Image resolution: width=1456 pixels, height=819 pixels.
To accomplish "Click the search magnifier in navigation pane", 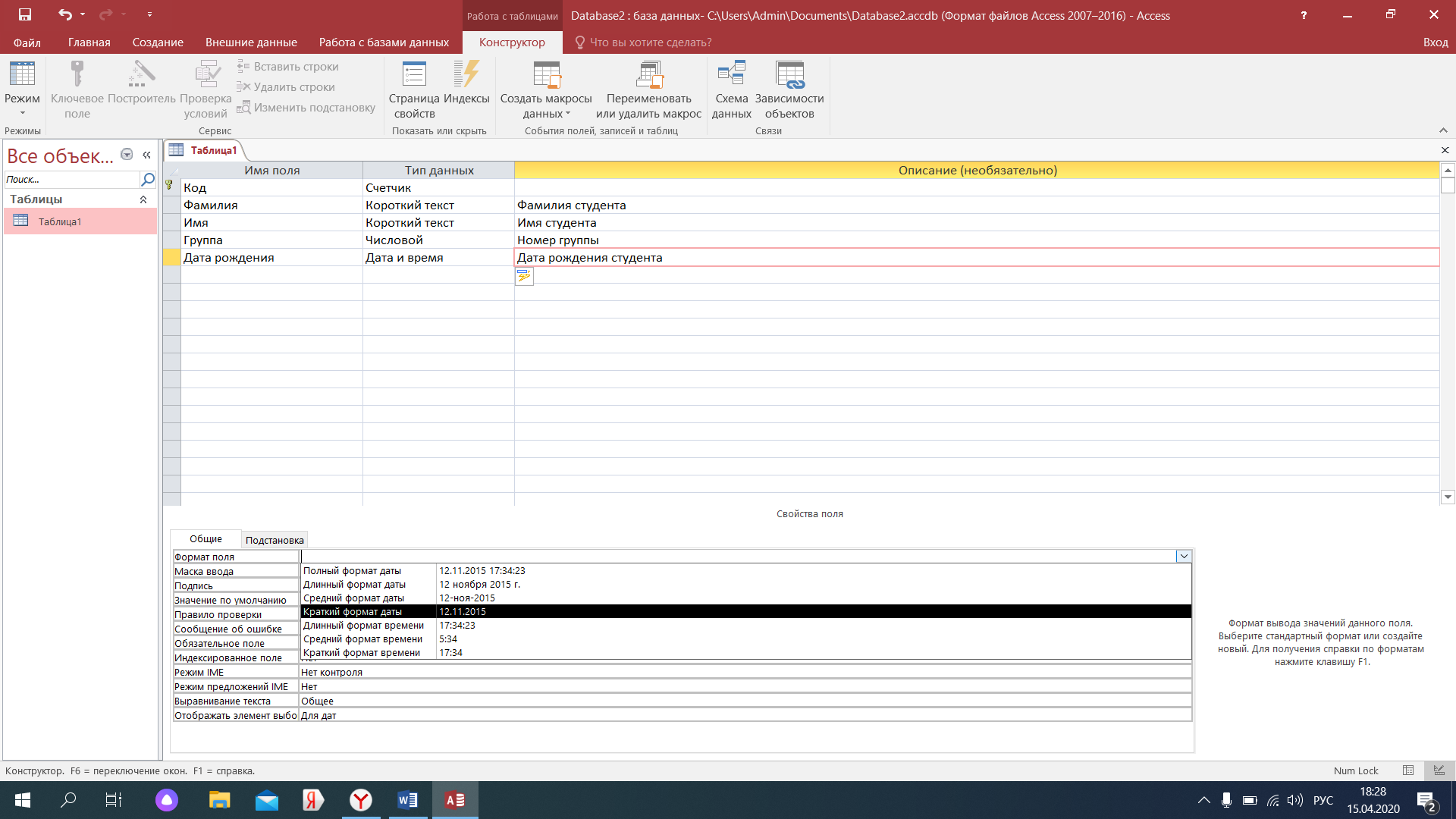I will pyautogui.click(x=148, y=180).
